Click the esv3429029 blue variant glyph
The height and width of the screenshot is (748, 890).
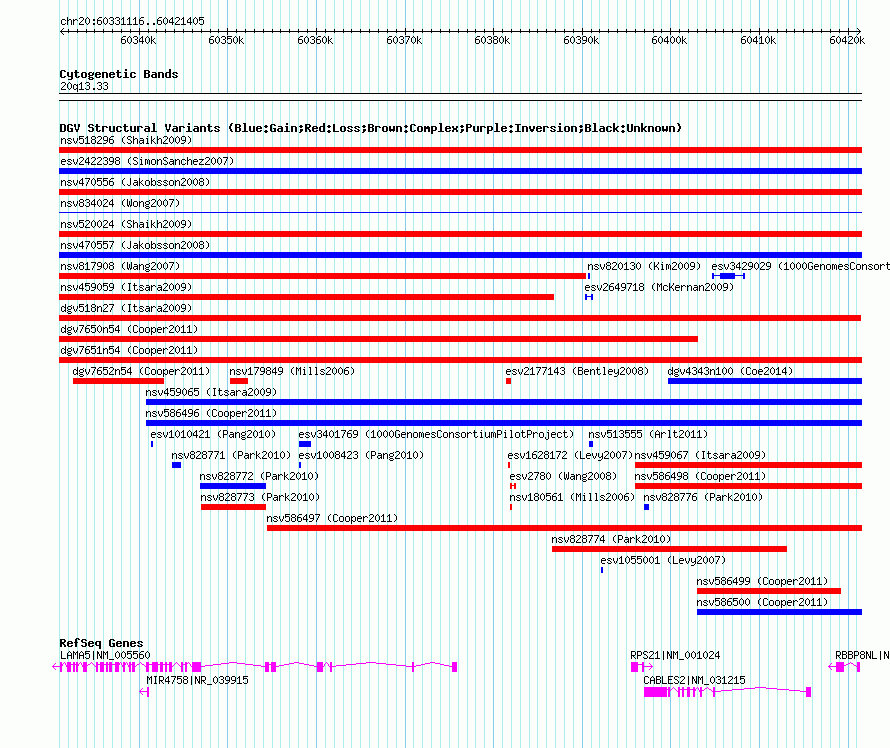point(728,276)
